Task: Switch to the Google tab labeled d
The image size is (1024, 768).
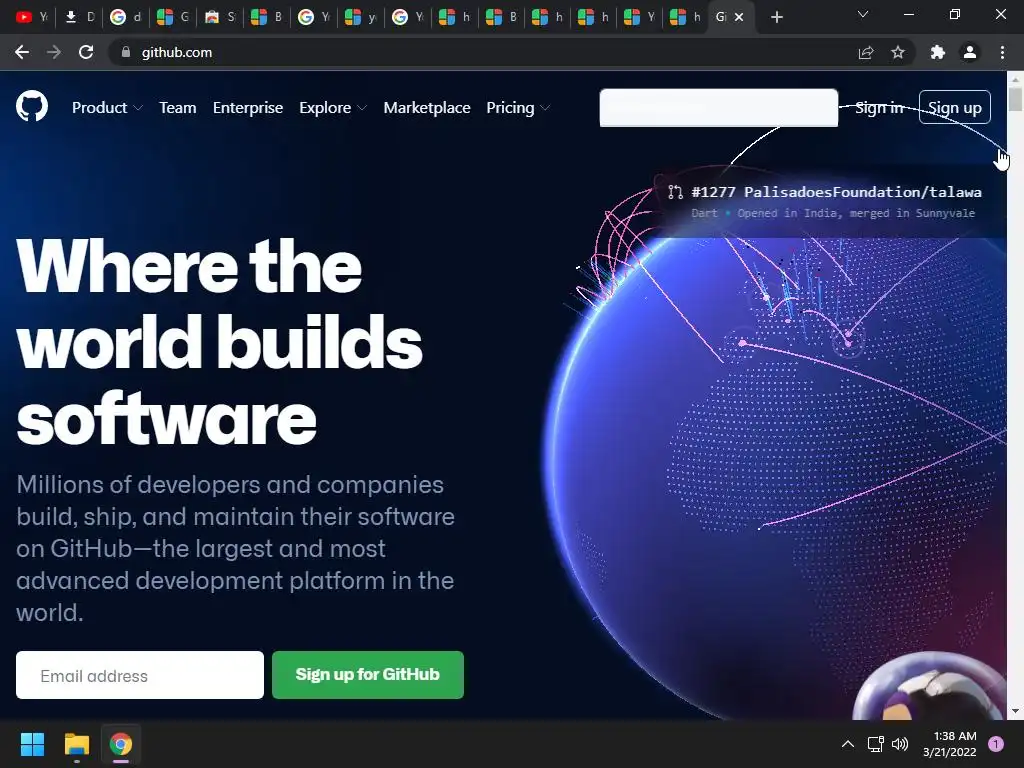Action: (x=126, y=17)
